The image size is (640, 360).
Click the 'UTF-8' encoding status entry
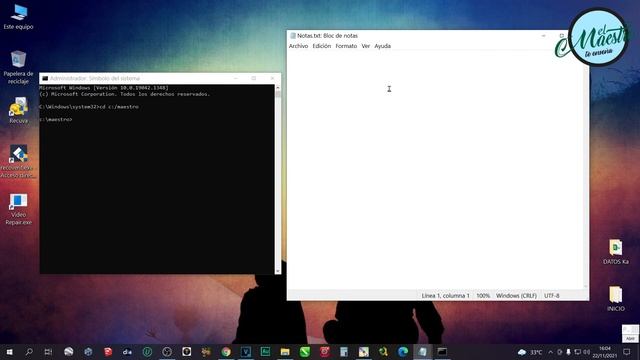click(551, 296)
